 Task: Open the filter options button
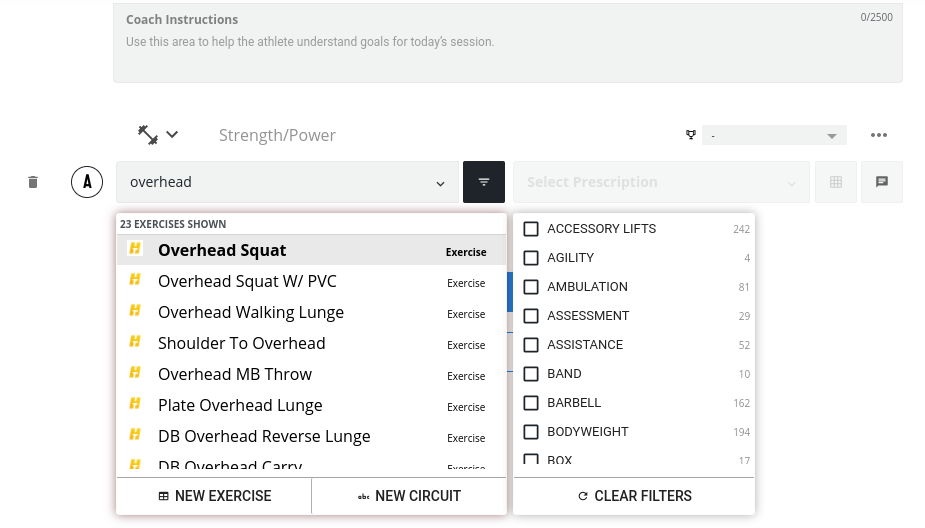[484, 182]
